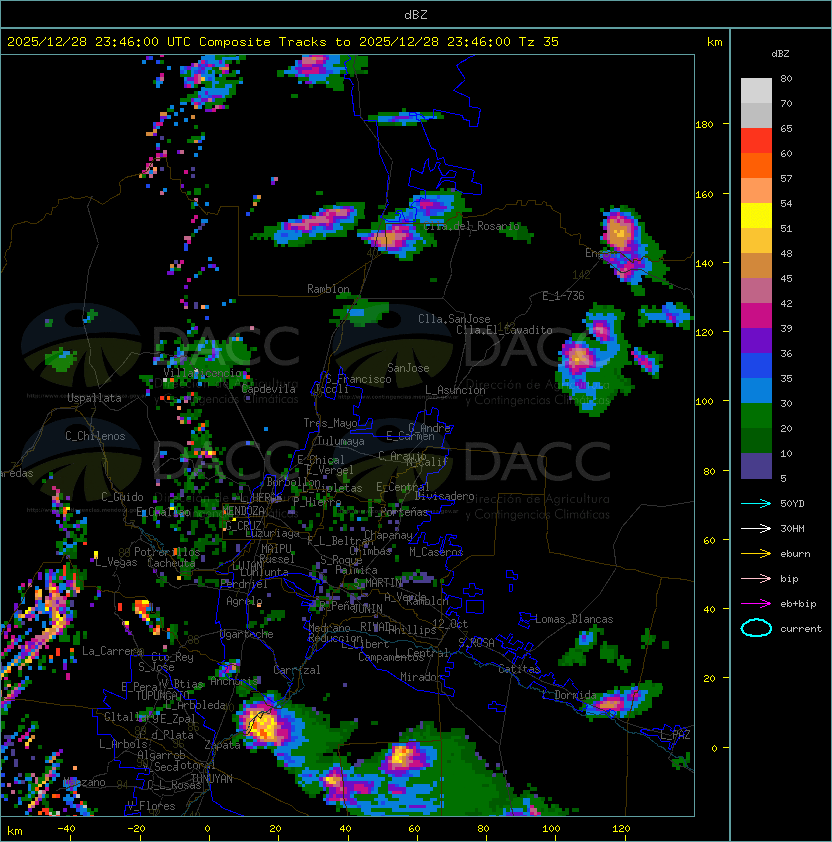Click the 'Catitas' place label
This screenshot has height=842, width=832.
tap(519, 669)
